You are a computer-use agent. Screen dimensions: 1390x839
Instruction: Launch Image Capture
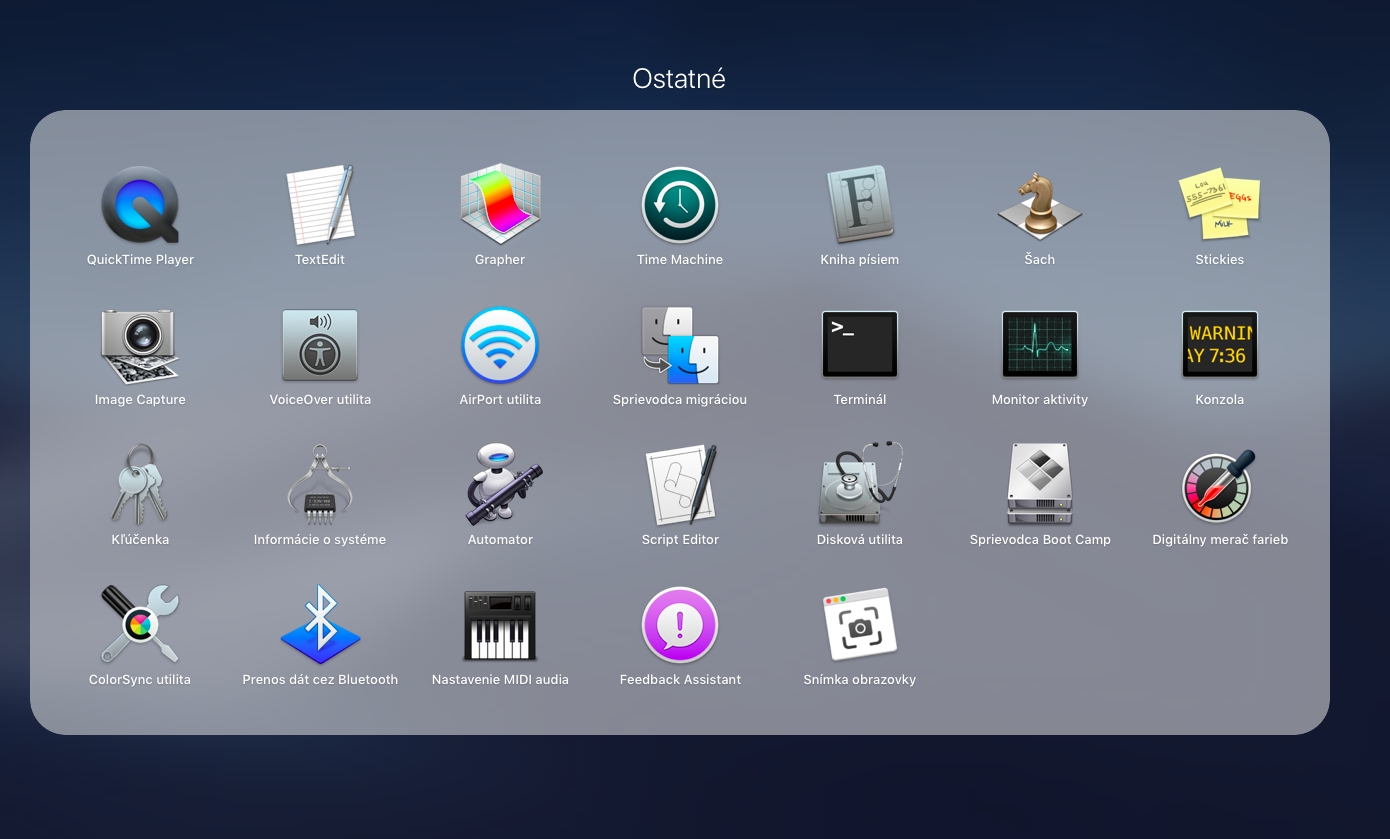point(140,345)
